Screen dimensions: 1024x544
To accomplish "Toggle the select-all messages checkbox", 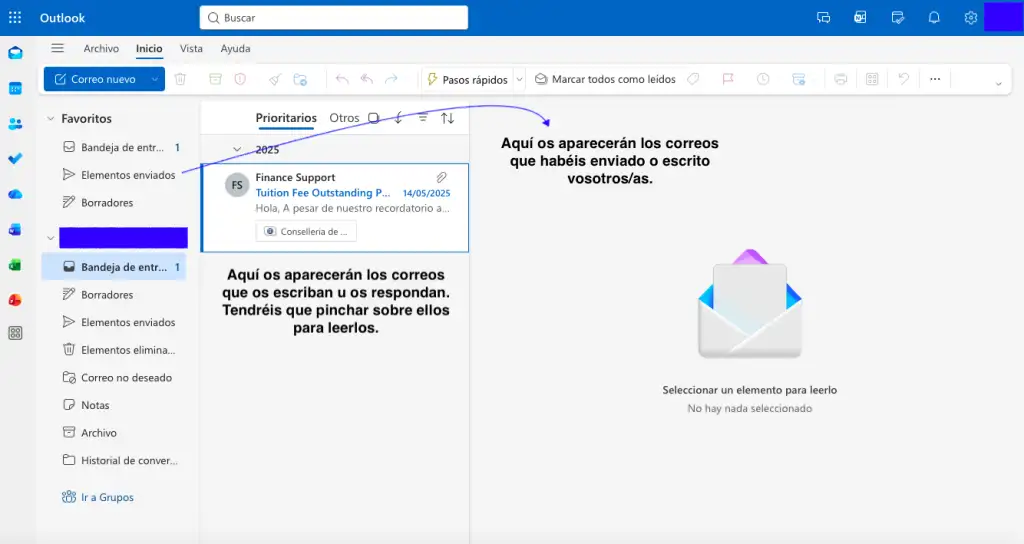I will click(x=373, y=118).
